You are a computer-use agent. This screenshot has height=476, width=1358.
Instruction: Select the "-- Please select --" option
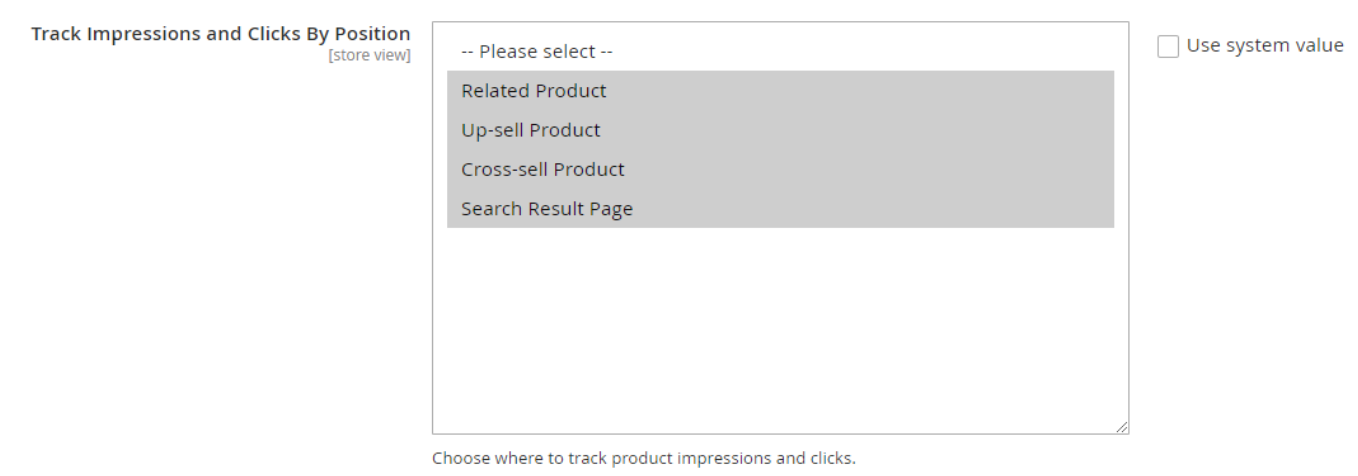(x=535, y=51)
